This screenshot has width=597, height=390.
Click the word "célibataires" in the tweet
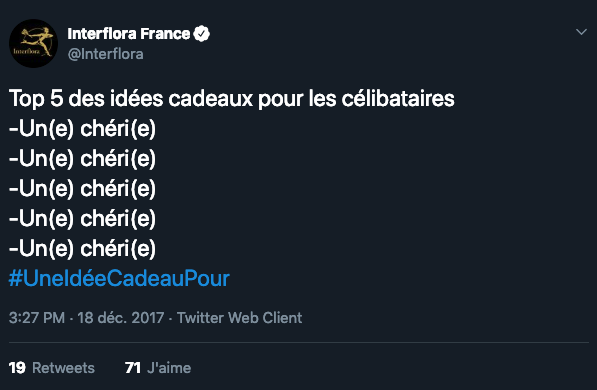398,98
